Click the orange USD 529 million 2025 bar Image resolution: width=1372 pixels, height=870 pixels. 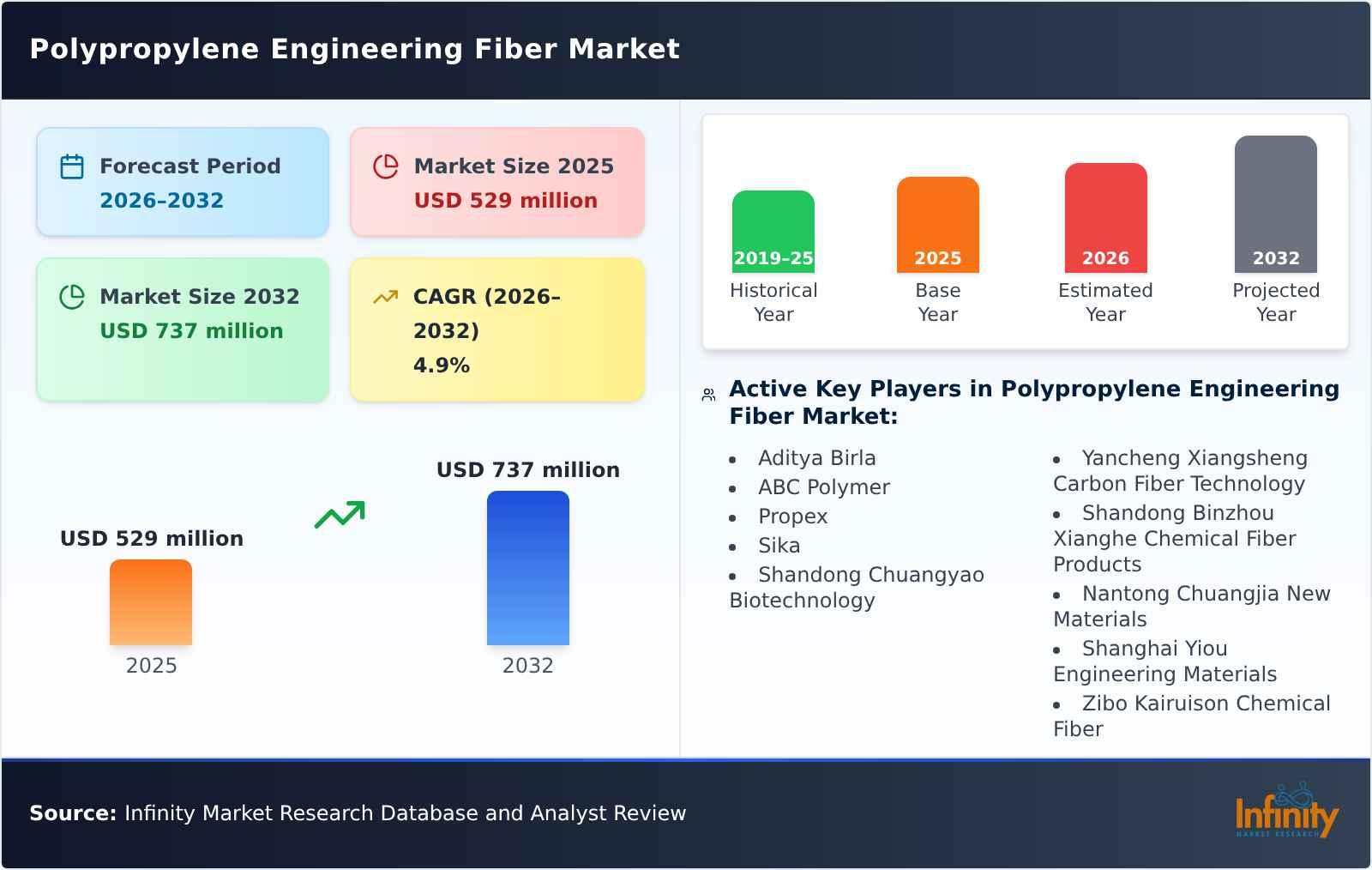click(x=150, y=602)
